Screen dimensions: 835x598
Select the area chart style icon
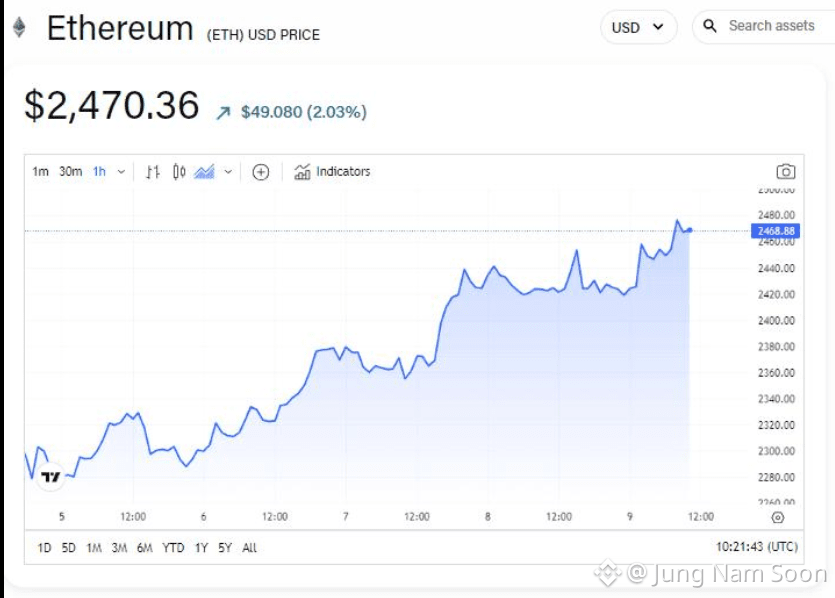tap(204, 172)
